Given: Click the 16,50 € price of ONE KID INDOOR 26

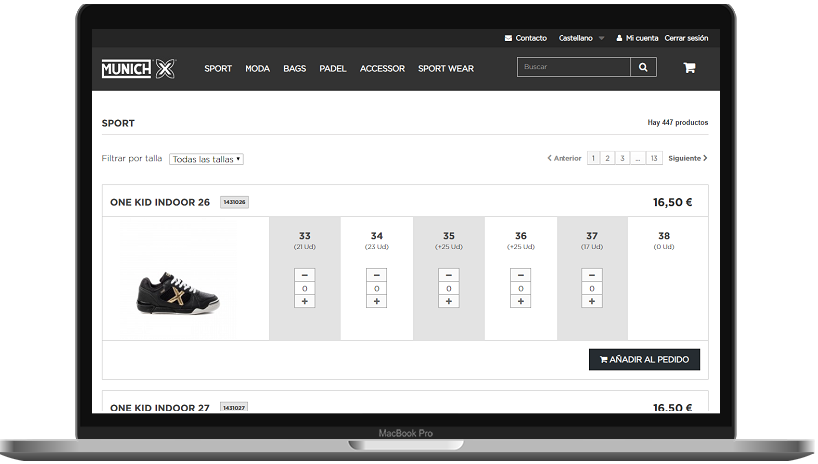Looking at the screenshot, I should 672,203.
